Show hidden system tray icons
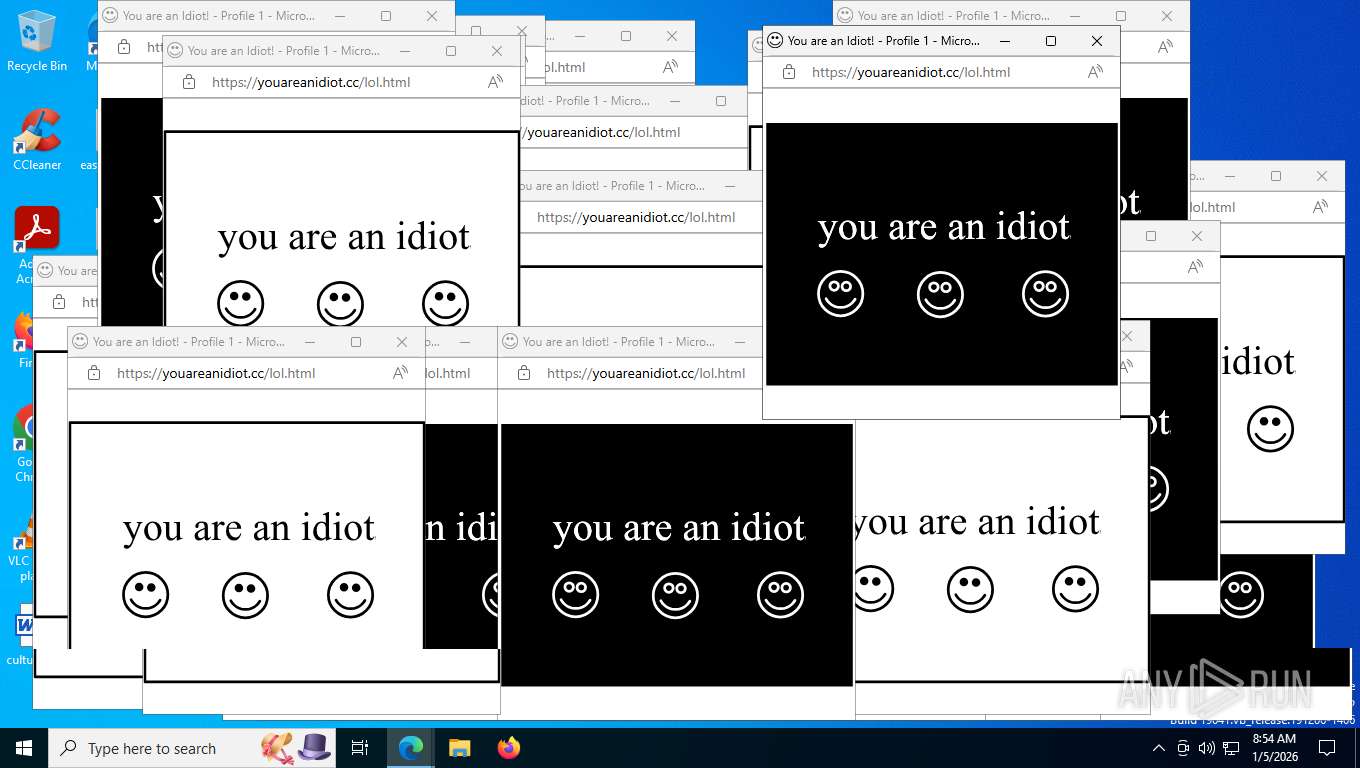1360x768 pixels. click(1159, 748)
